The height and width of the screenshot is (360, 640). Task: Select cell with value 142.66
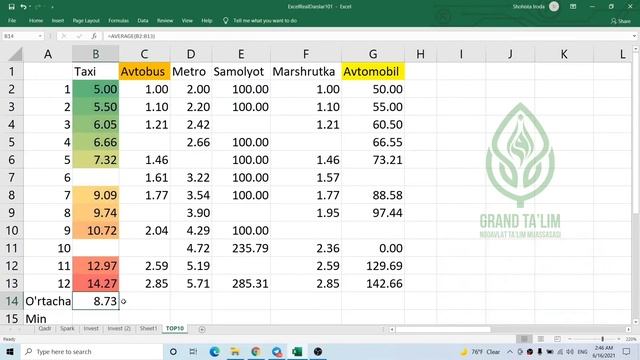pyautogui.click(x=373, y=283)
